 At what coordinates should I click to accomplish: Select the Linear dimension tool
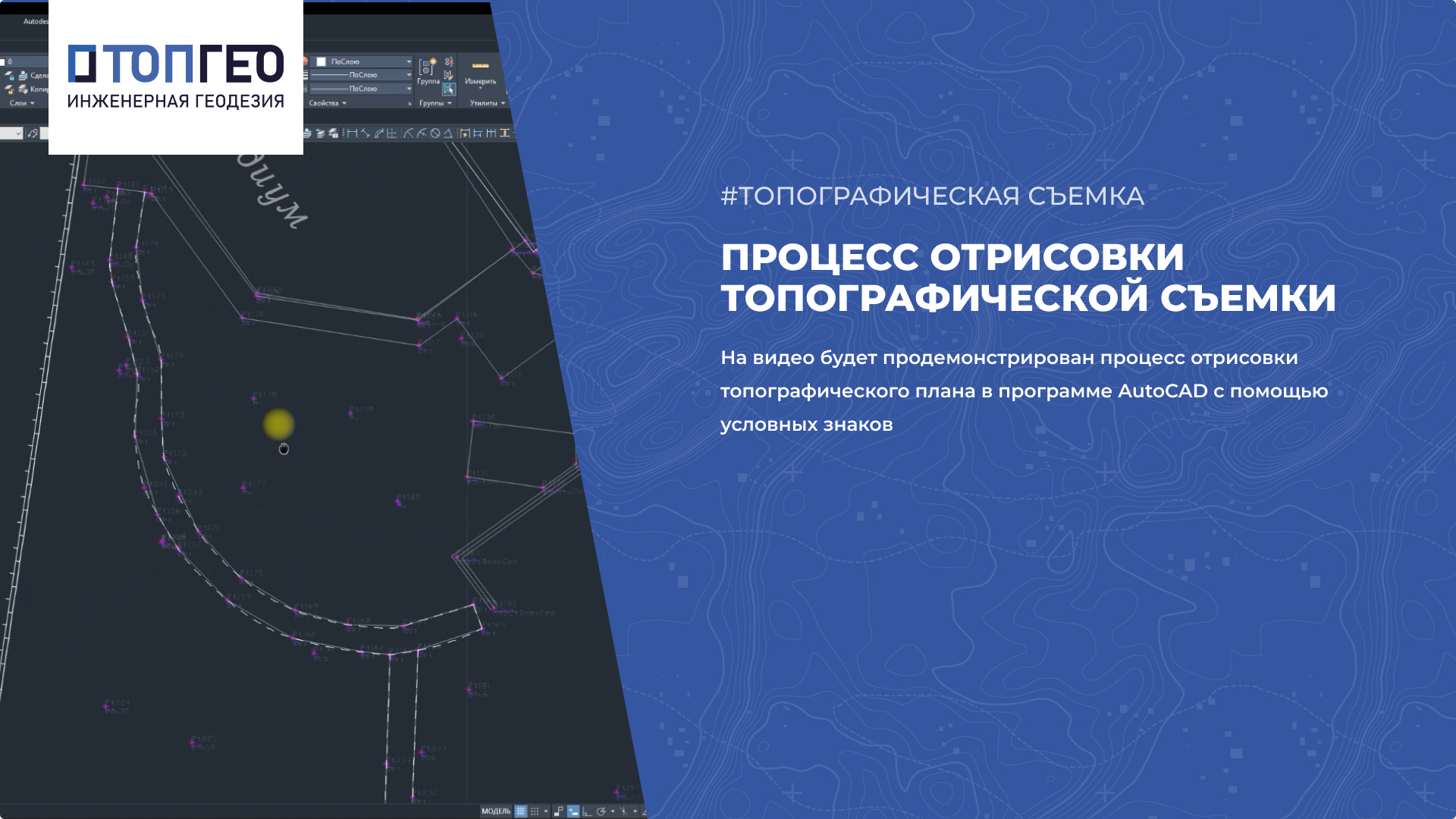[x=353, y=133]
